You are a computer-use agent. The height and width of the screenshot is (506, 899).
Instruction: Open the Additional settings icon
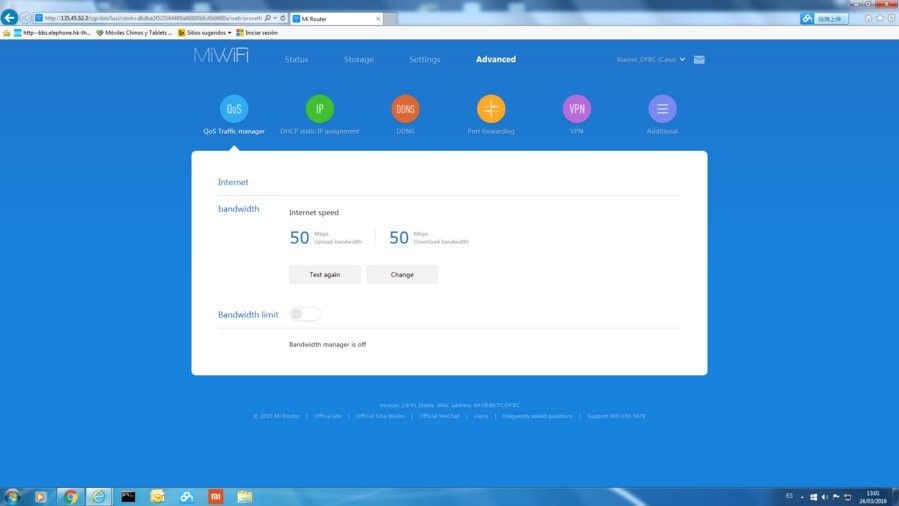pos(662,109)
